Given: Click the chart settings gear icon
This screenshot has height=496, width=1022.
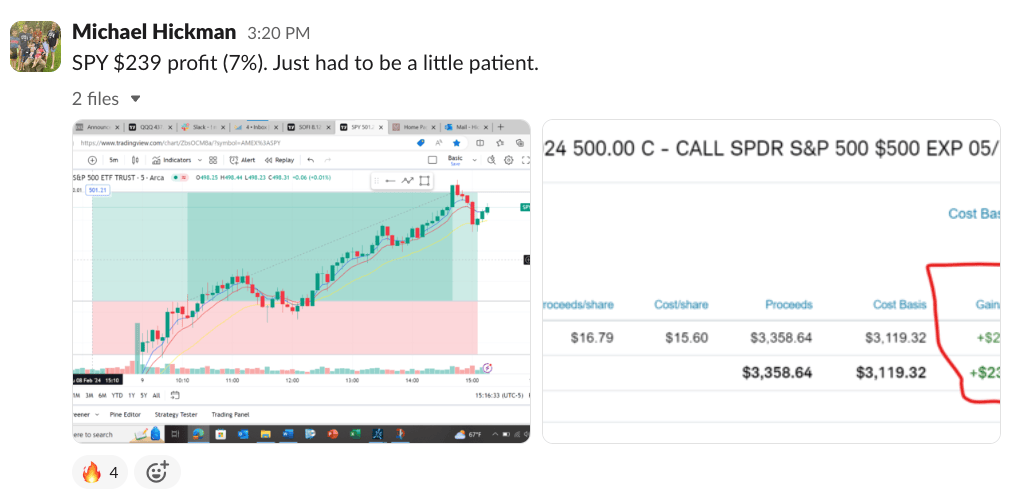Looking at the screenshot, I should 508,160.
